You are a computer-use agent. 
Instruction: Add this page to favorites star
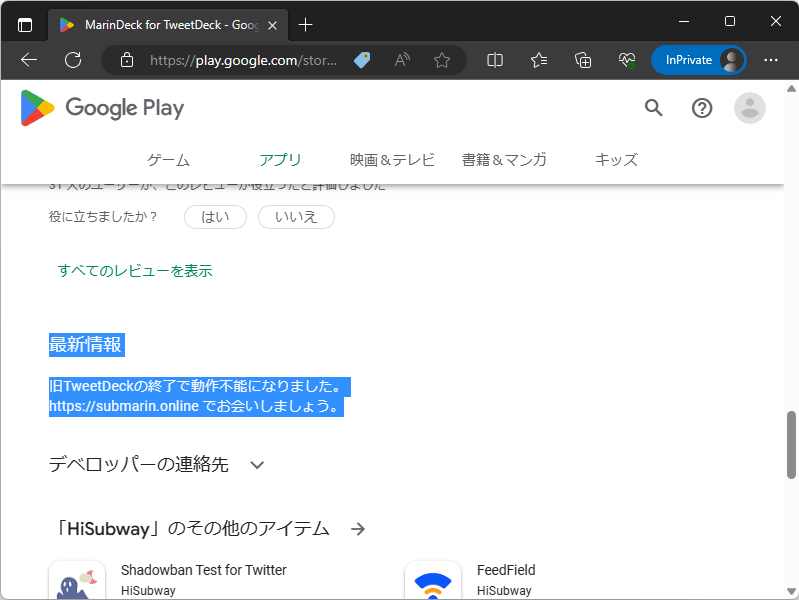click(442, 60)
